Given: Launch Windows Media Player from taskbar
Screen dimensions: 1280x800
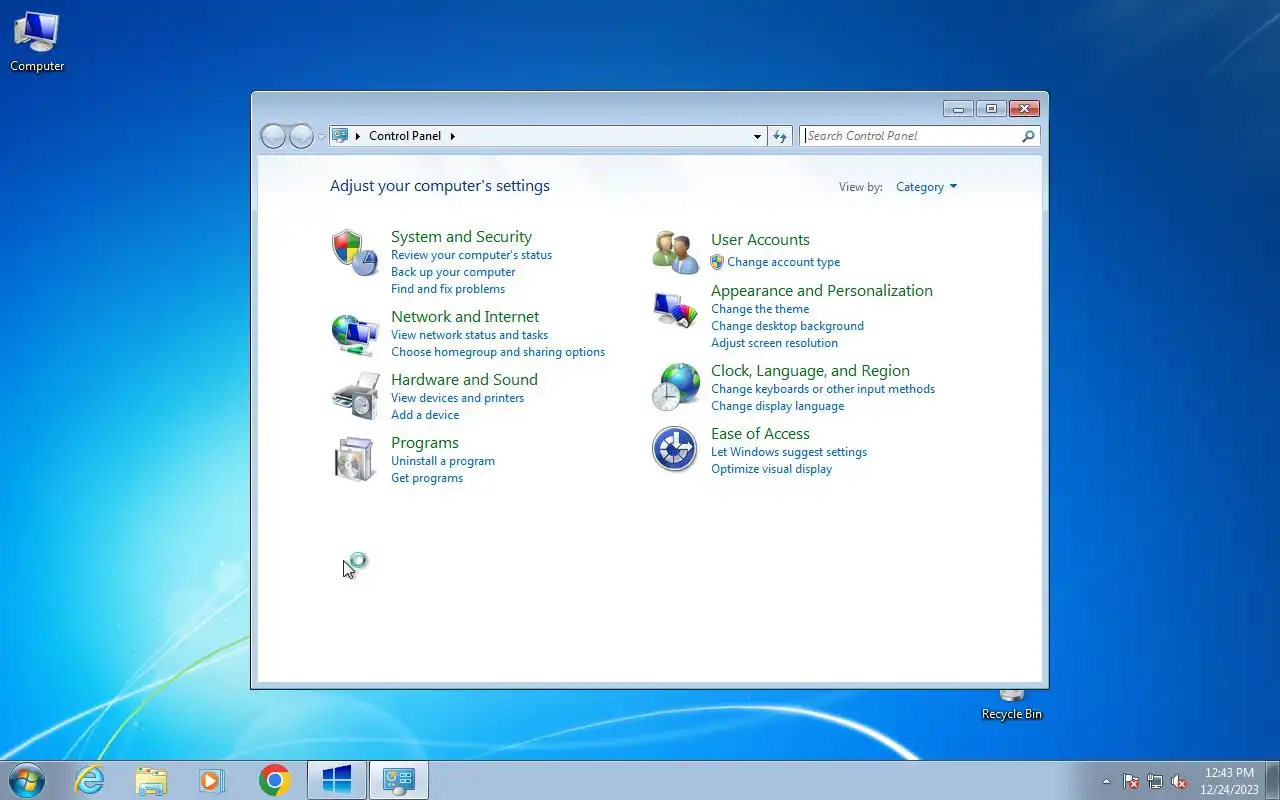Looking at the screenshot, I should [x=212, y=780].
